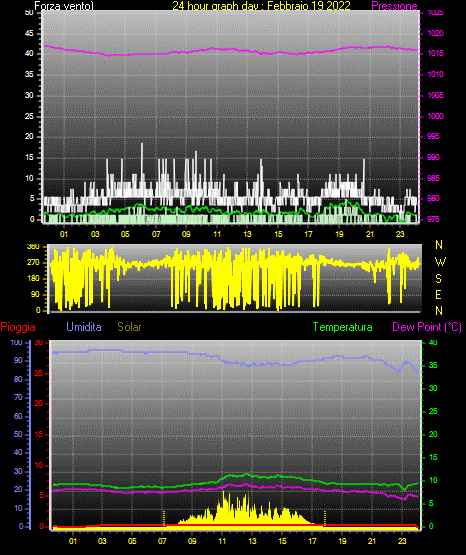Click the Pressione legend label
The width and height of the screenshot is (466, 555).
(x=394, y=6)
